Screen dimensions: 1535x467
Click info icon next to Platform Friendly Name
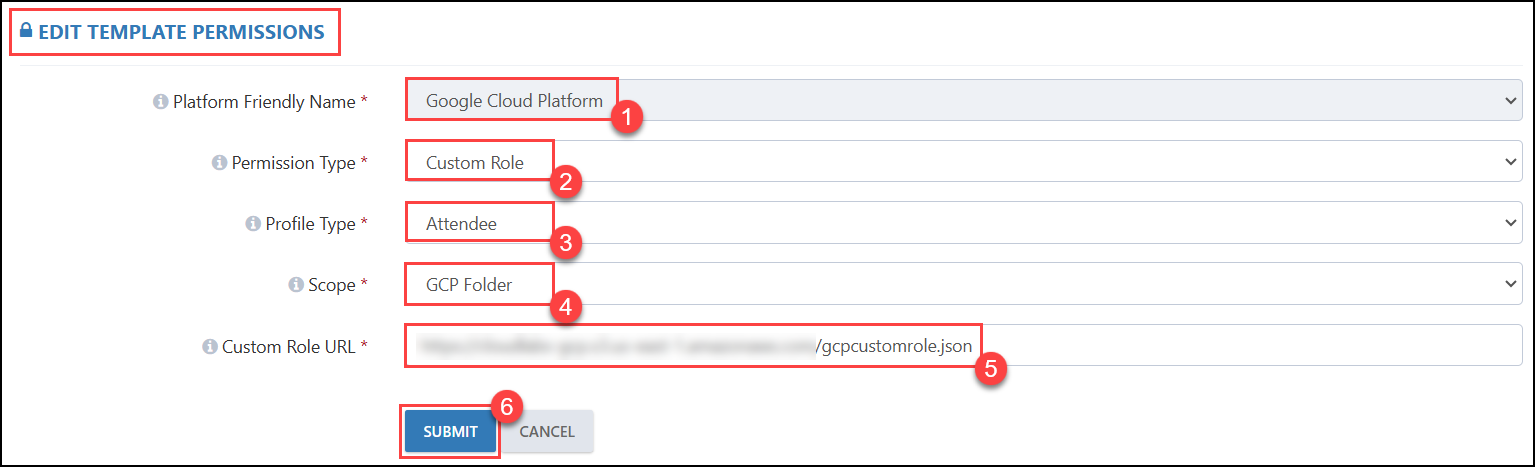tap(160, 102)
